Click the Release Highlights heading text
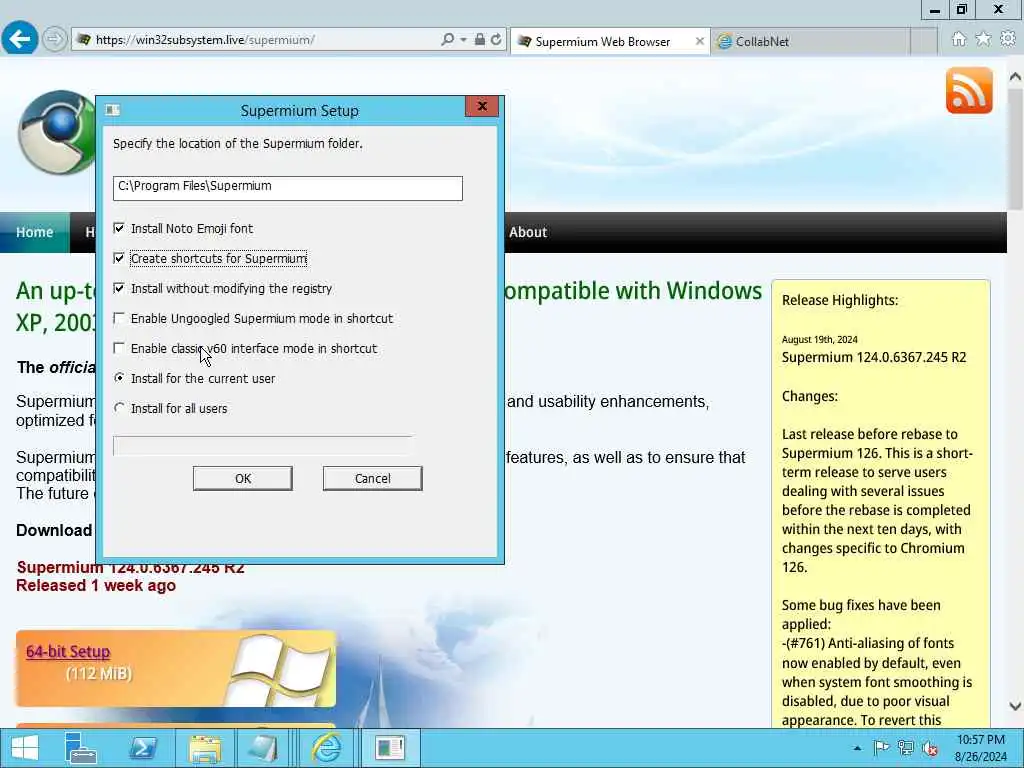The width and height of the screenshot is (1024, 768). pos(840,300)
